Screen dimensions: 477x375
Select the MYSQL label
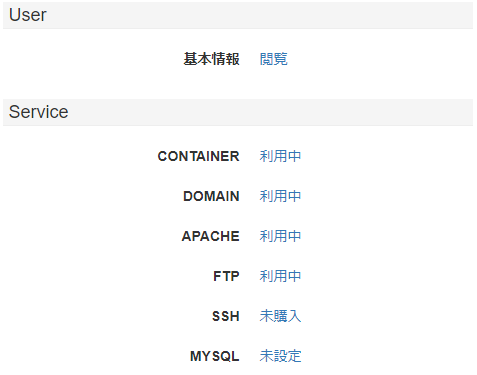[x=215, y=356]
